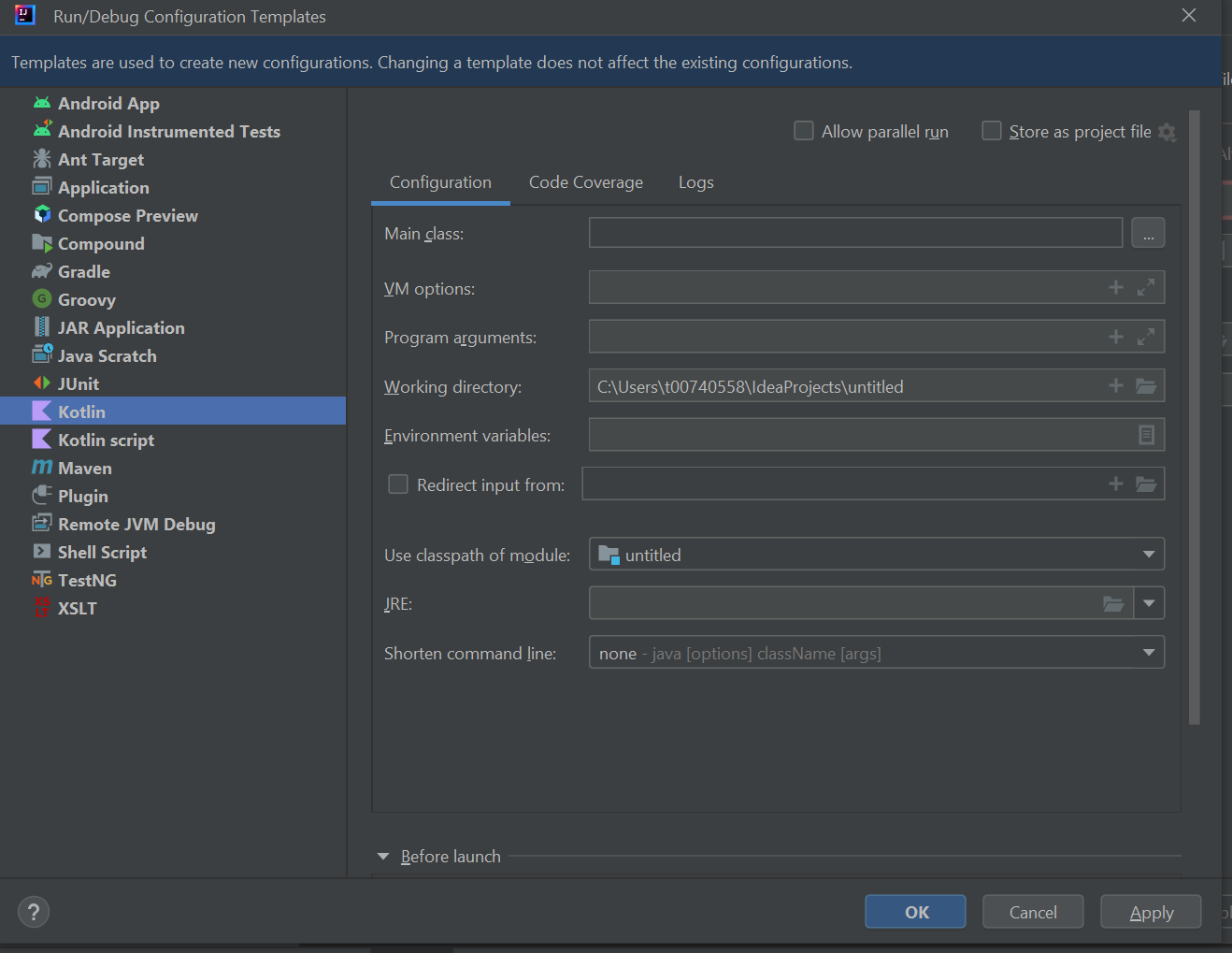The height and width of the screenshot is (953, 1232).
Task: Enable Store as project file checkbox
Action: [x=992, y=131]
